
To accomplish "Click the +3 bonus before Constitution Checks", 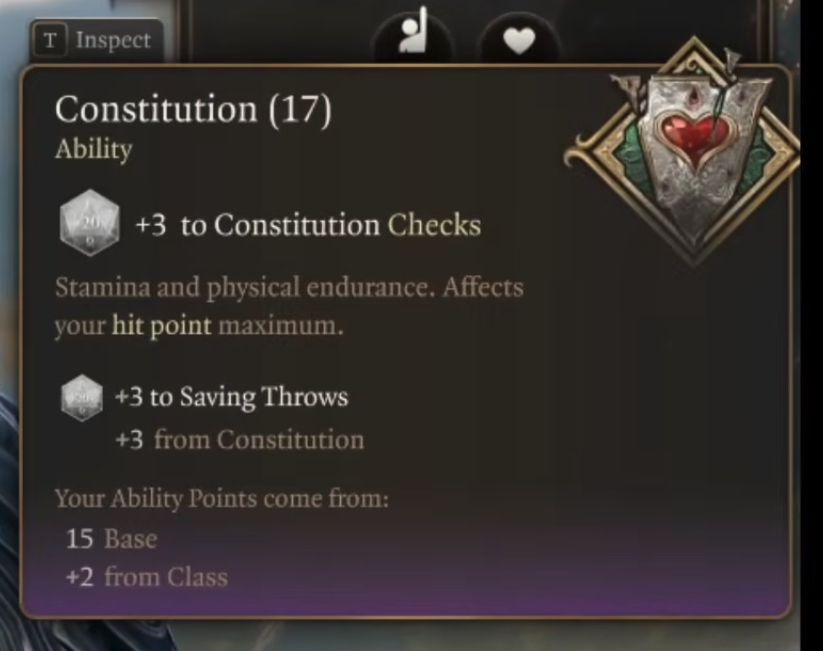I will coord(152,225).
